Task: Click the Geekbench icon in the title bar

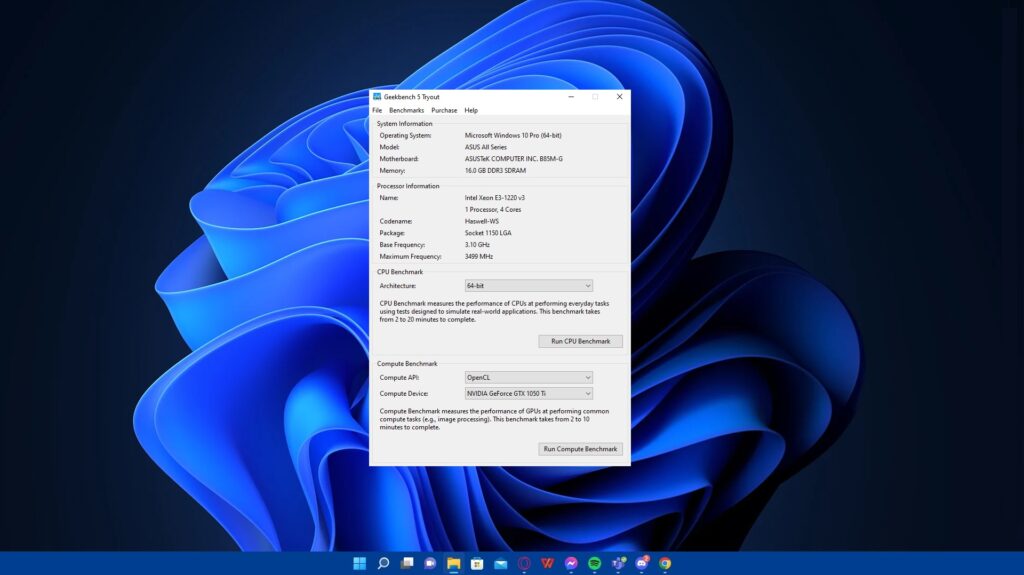Action: coord(377,97)
